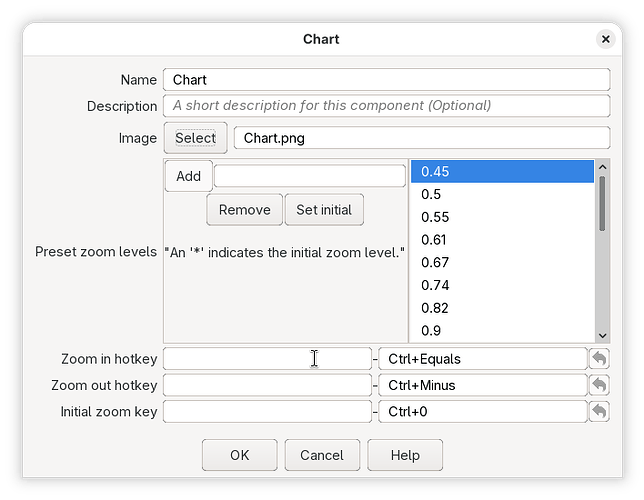Image resolution: width=644 pixels, height=500 pixels.
Task: Select zoom level 0.45 in list
Action: point(502,171)
